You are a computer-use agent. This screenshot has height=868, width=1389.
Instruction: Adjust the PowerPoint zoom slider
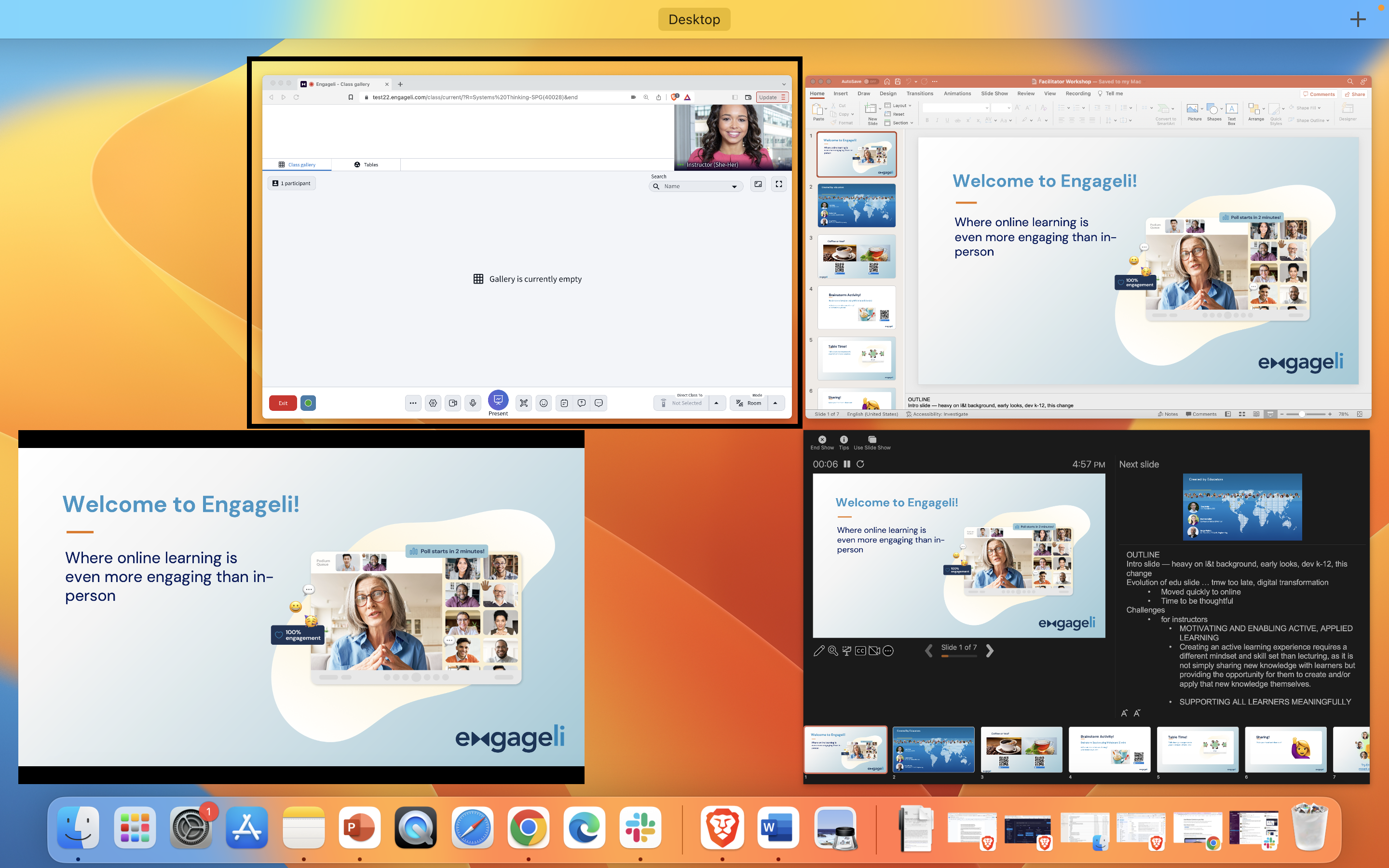coord(1305,414)
